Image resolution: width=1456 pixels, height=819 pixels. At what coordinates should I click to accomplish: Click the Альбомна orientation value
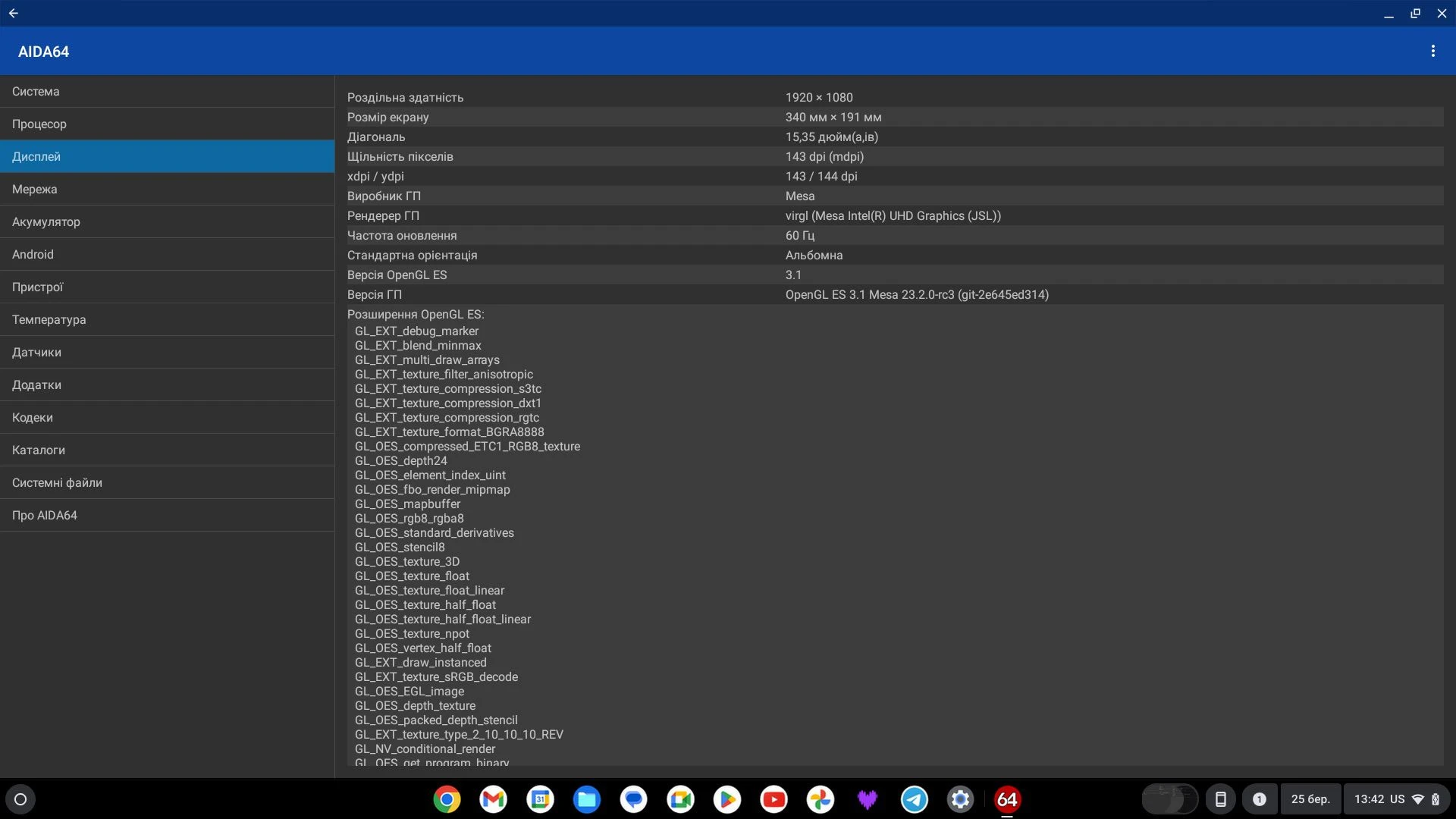[x=814, y=256]
